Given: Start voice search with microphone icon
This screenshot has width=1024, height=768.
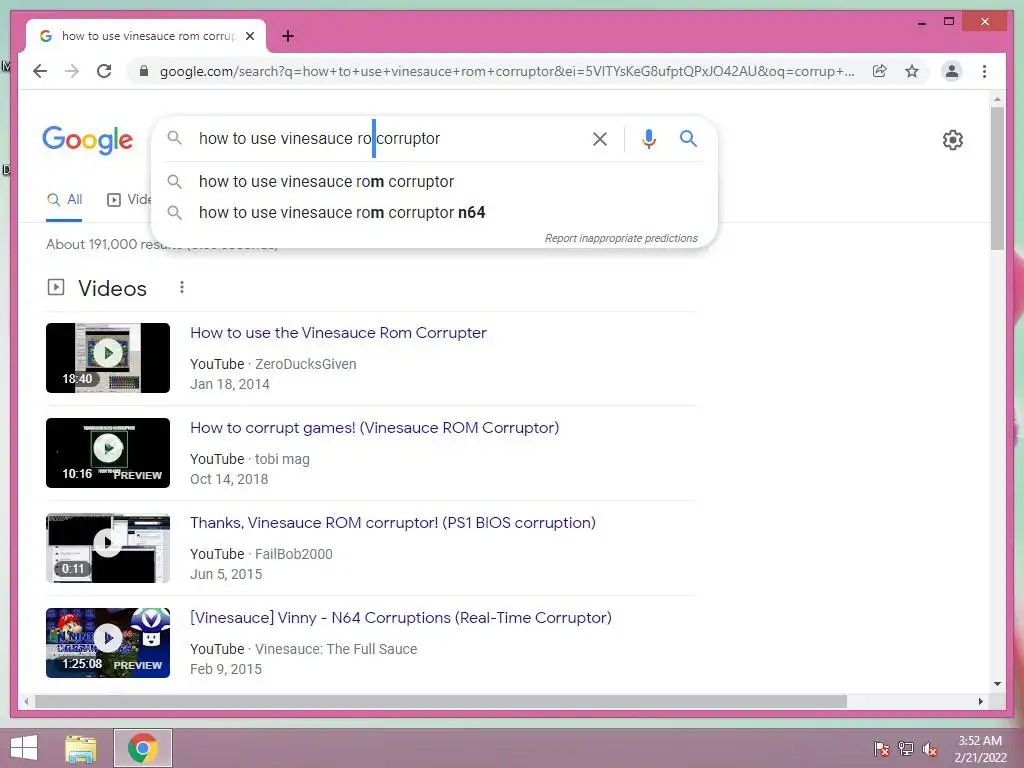Looking at the screenshot, I should [648, 138].
